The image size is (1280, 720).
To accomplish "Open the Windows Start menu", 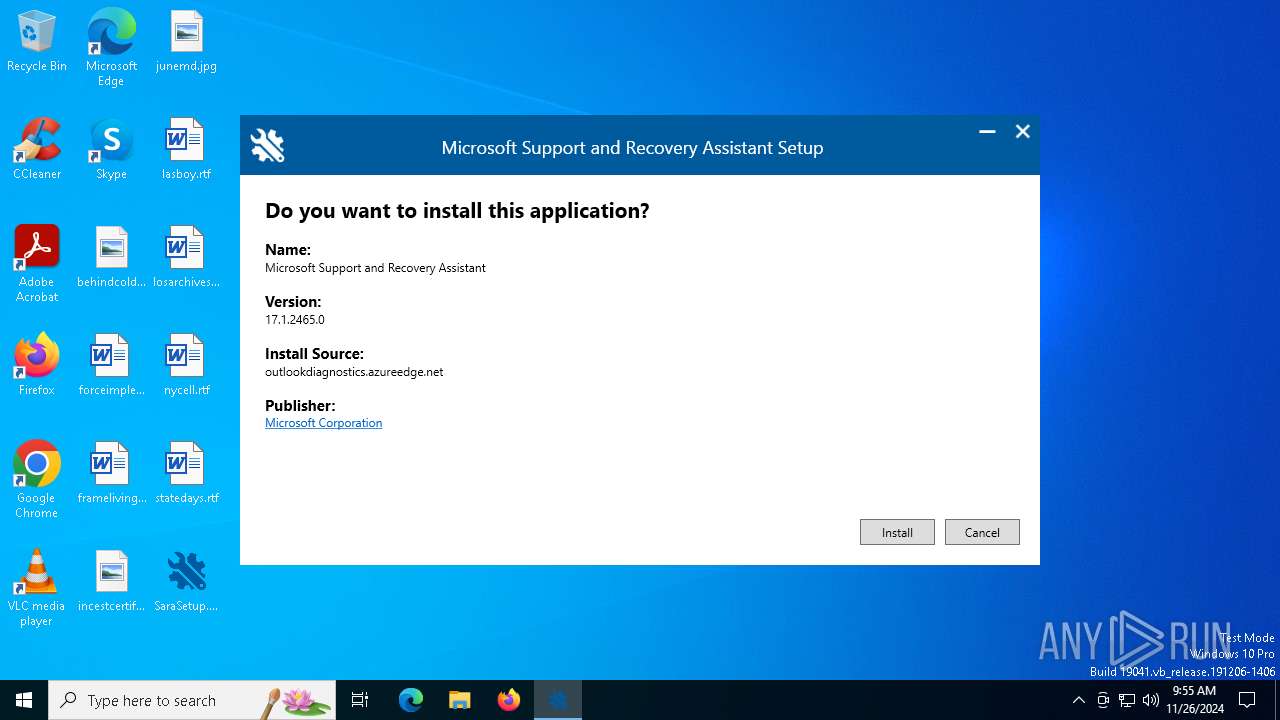I will [x=24, y=700].
